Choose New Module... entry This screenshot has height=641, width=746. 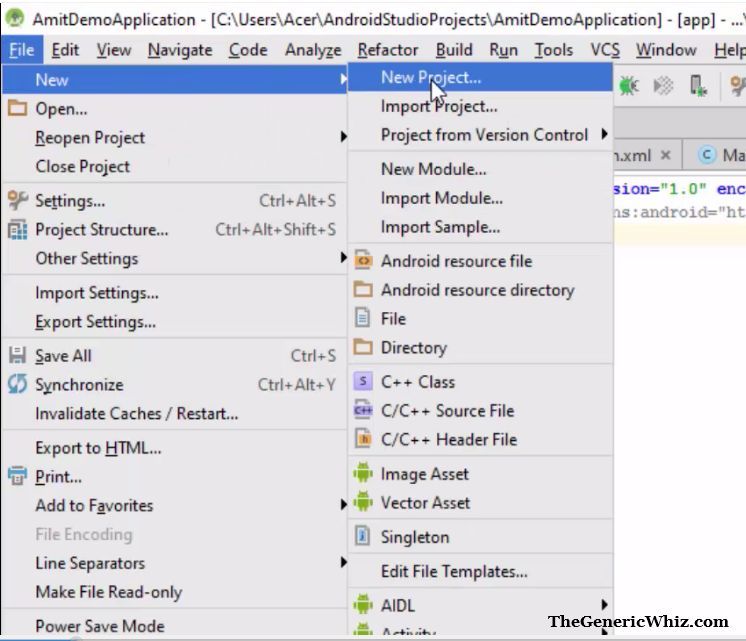[480, 168]
